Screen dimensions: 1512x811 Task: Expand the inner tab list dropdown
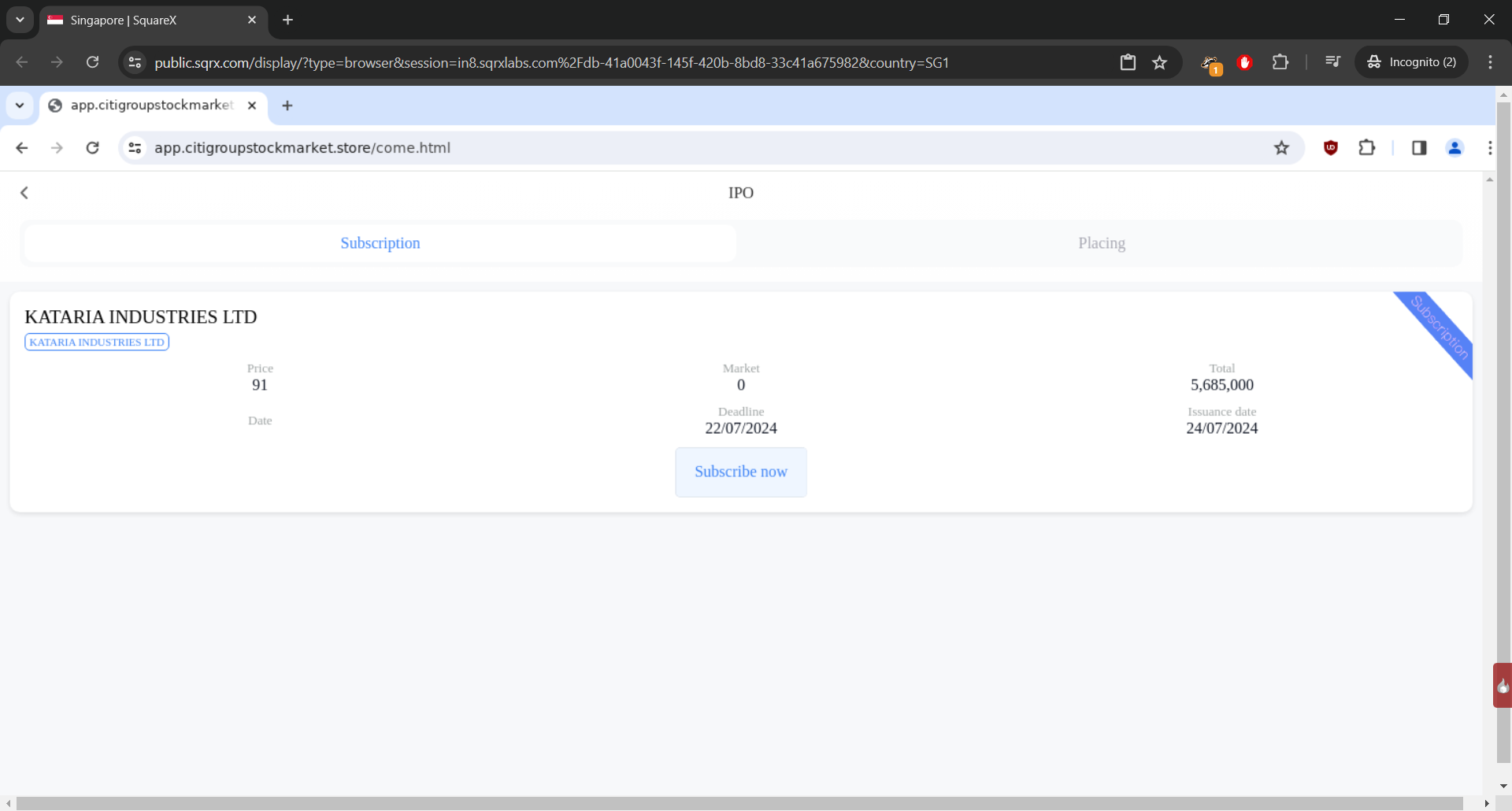click(x=20, y=106)
